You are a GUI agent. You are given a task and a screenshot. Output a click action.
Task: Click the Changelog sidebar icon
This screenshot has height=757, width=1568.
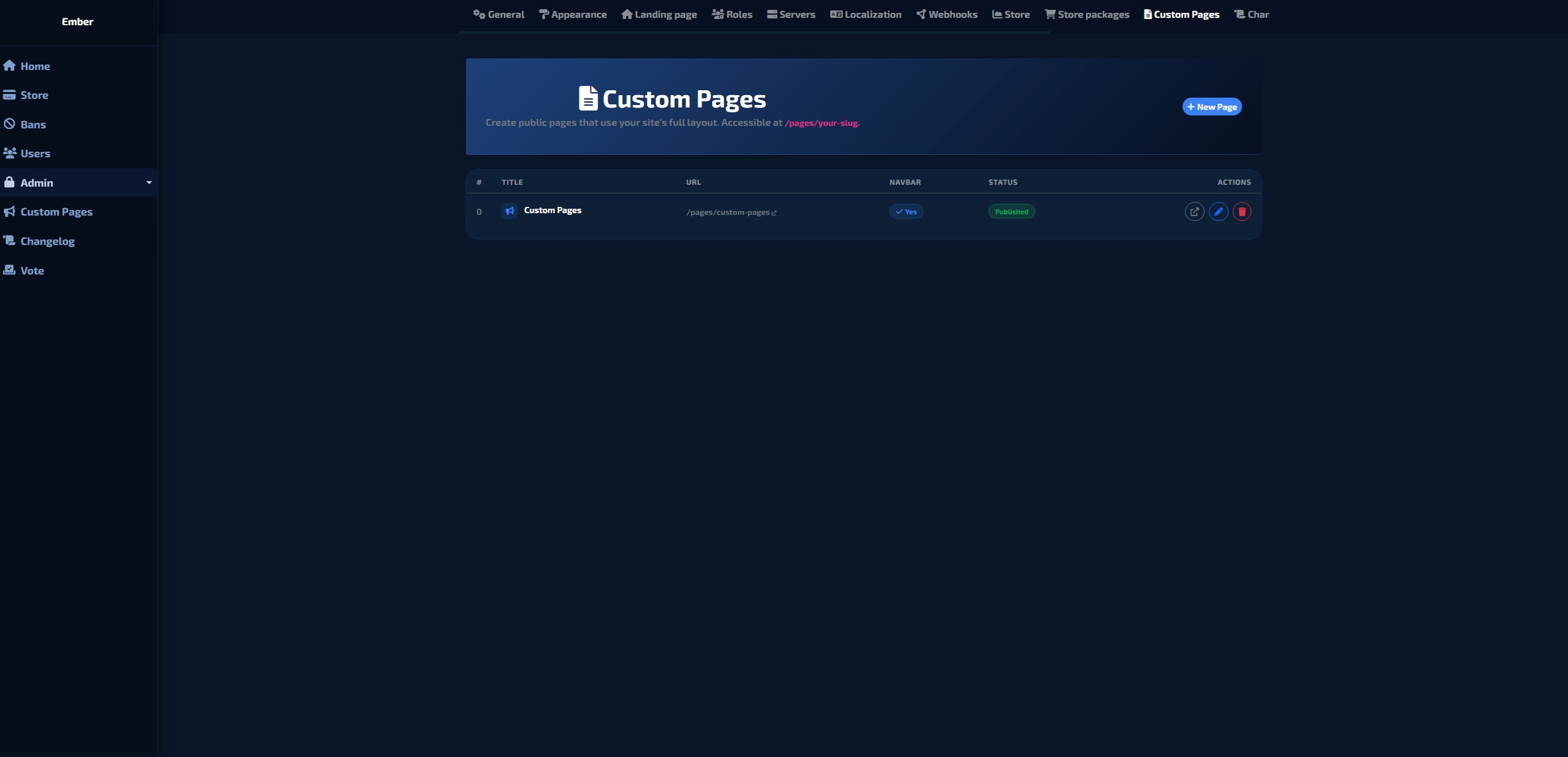coord(9,241)
